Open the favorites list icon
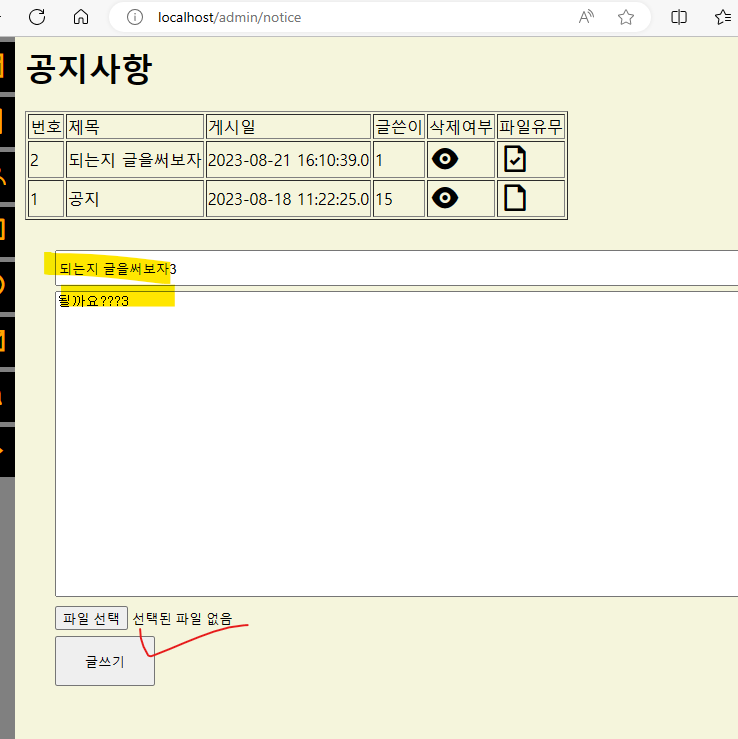The image size is (738, 739). 723,17
